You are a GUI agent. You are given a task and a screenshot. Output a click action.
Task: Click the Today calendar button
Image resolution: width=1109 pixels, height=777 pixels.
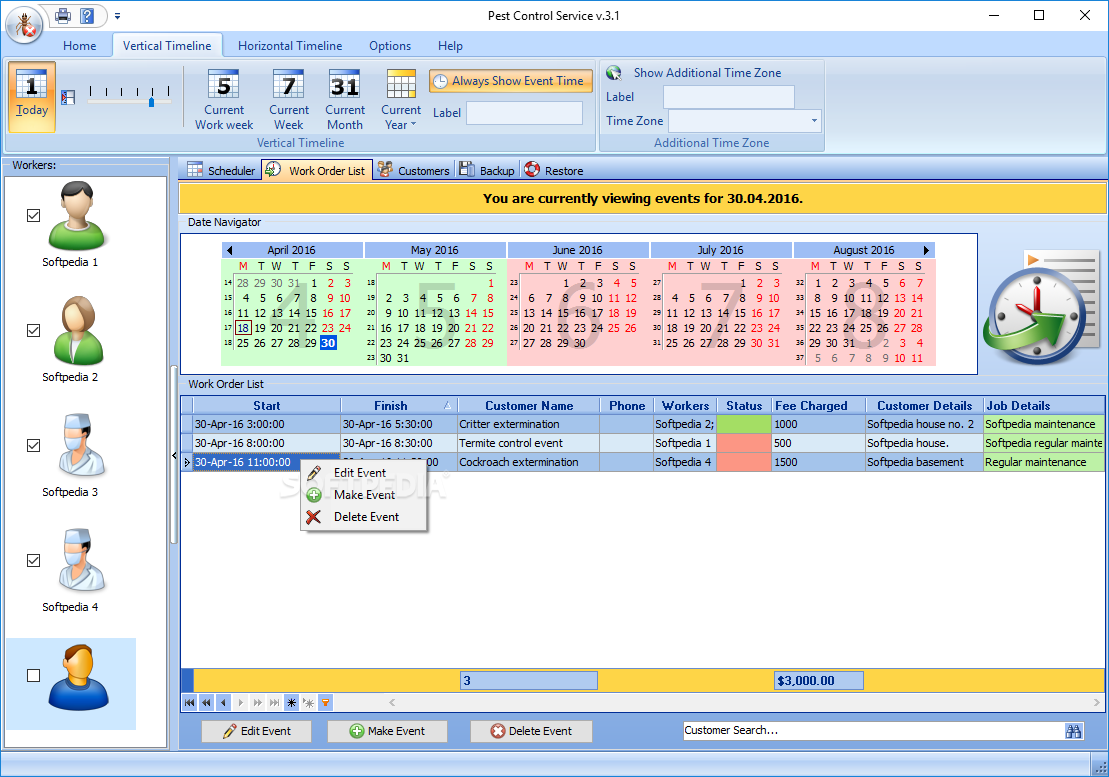coord(32,96)
